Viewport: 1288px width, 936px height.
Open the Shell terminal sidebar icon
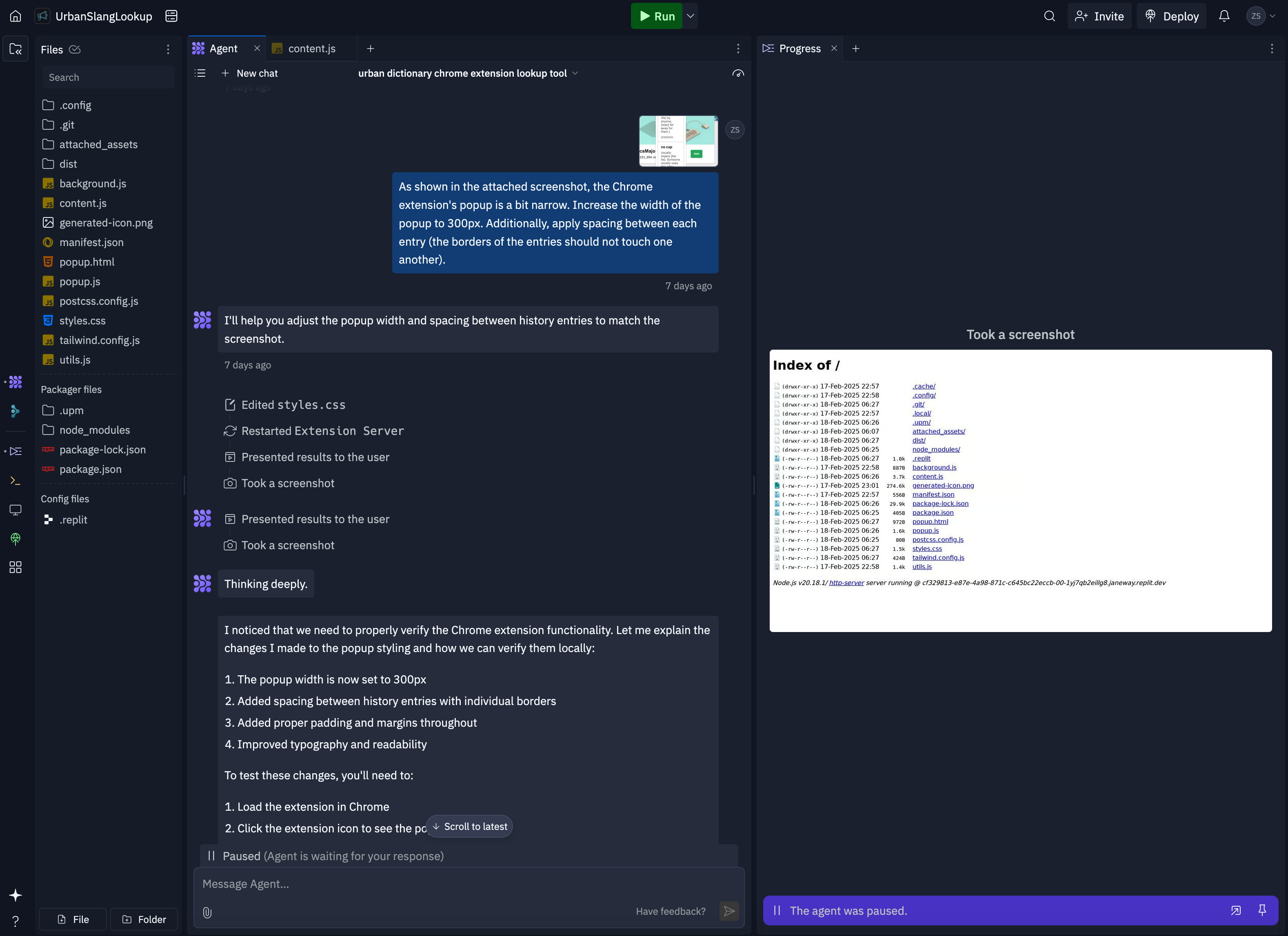click(x=16, y=481)
